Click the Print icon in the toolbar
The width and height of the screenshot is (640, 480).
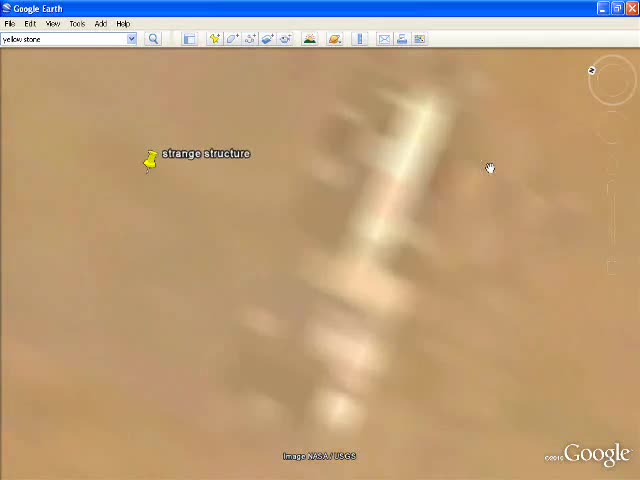(x=402, y=39)
